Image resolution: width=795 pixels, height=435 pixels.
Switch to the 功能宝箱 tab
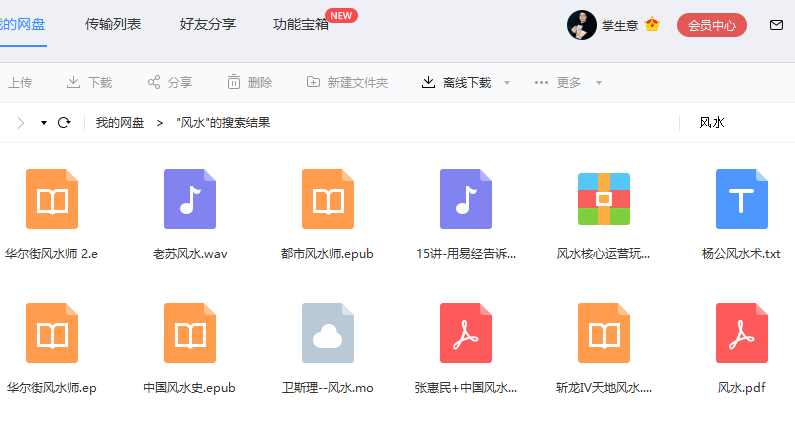301,24
